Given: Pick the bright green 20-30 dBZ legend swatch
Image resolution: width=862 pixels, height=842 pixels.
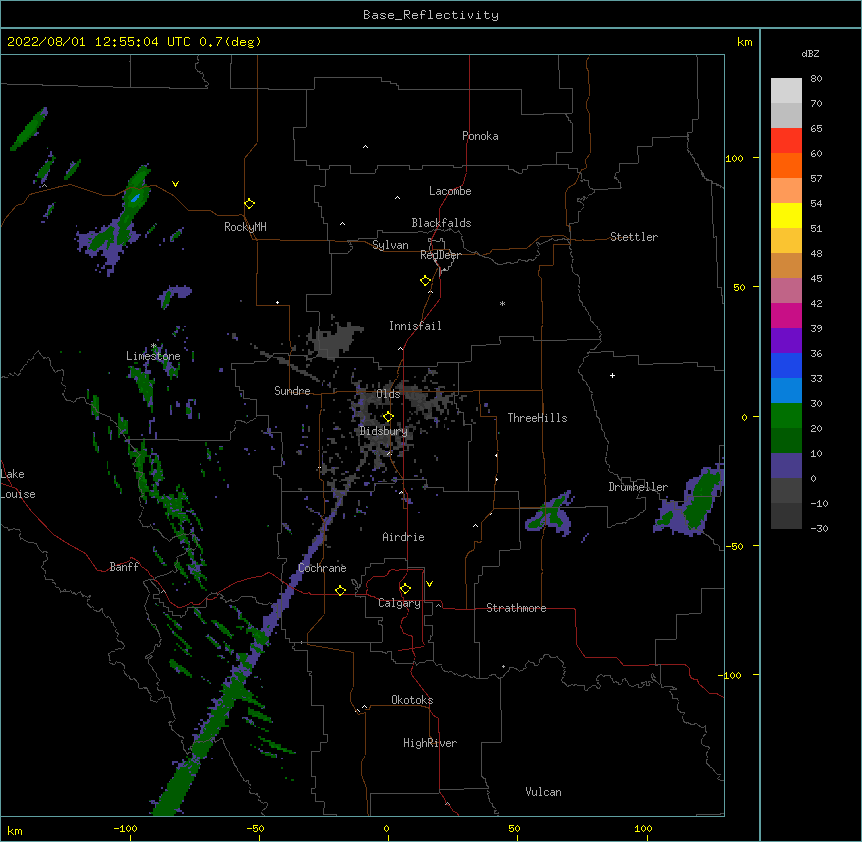Looking at the screenshot, I should pyautogui.click(x=786, y=416).
